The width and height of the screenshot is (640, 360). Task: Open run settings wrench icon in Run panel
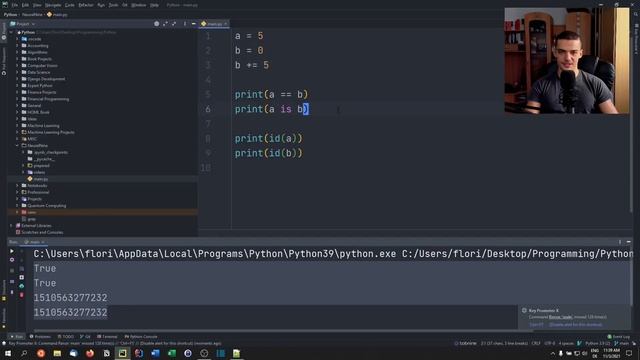pos(12,260)
